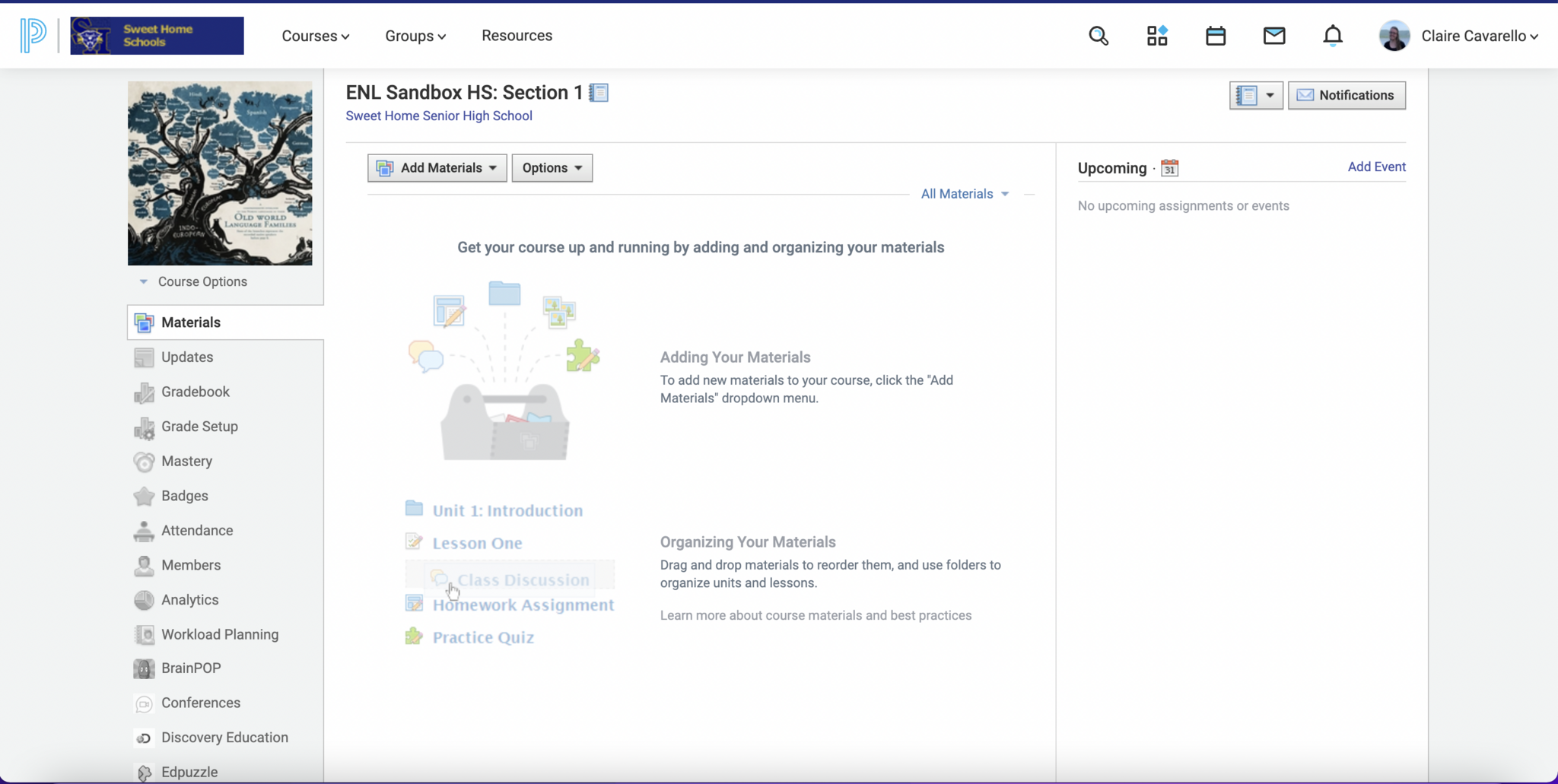Click the Notifications button

pyautogui.click(x=1346, y=95)
